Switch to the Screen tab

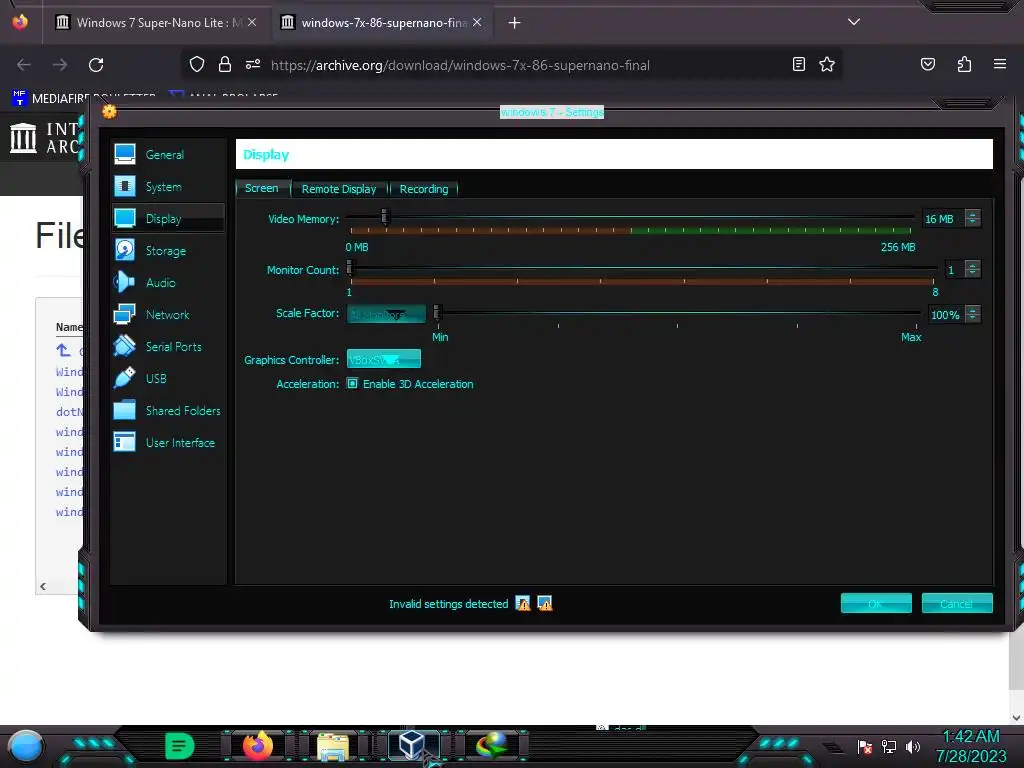(x=261, y=188)
